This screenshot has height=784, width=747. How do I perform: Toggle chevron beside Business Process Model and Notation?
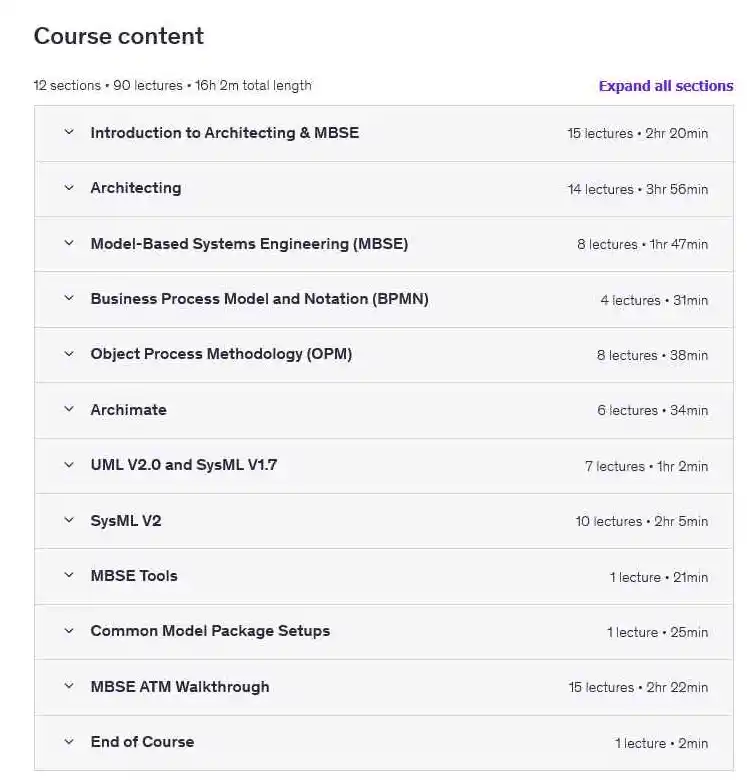click(x=69, y=299)
